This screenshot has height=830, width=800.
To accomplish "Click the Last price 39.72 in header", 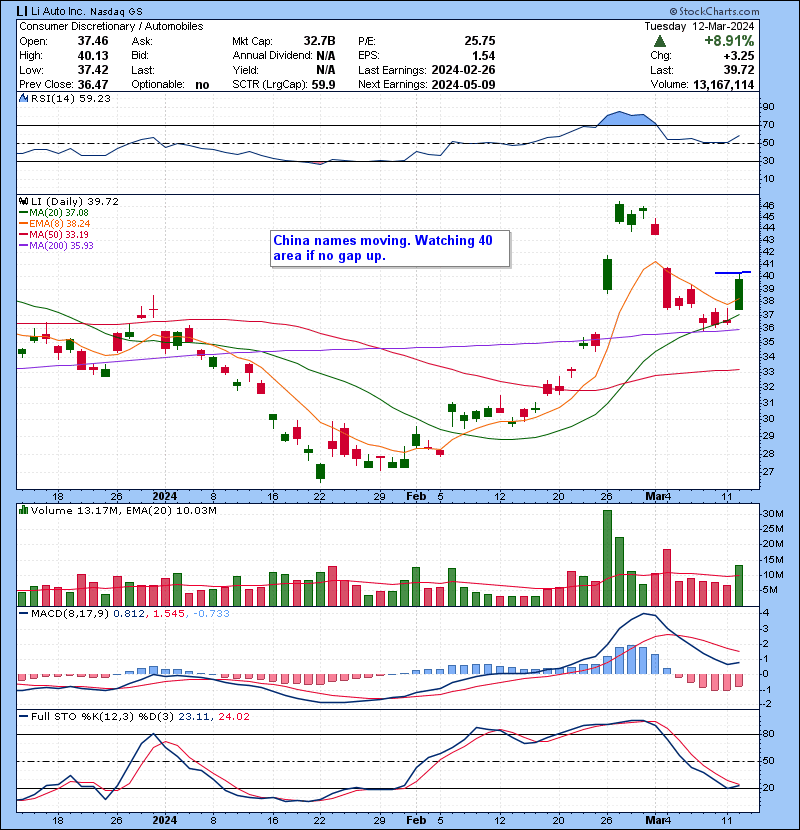I will point(739,70).
